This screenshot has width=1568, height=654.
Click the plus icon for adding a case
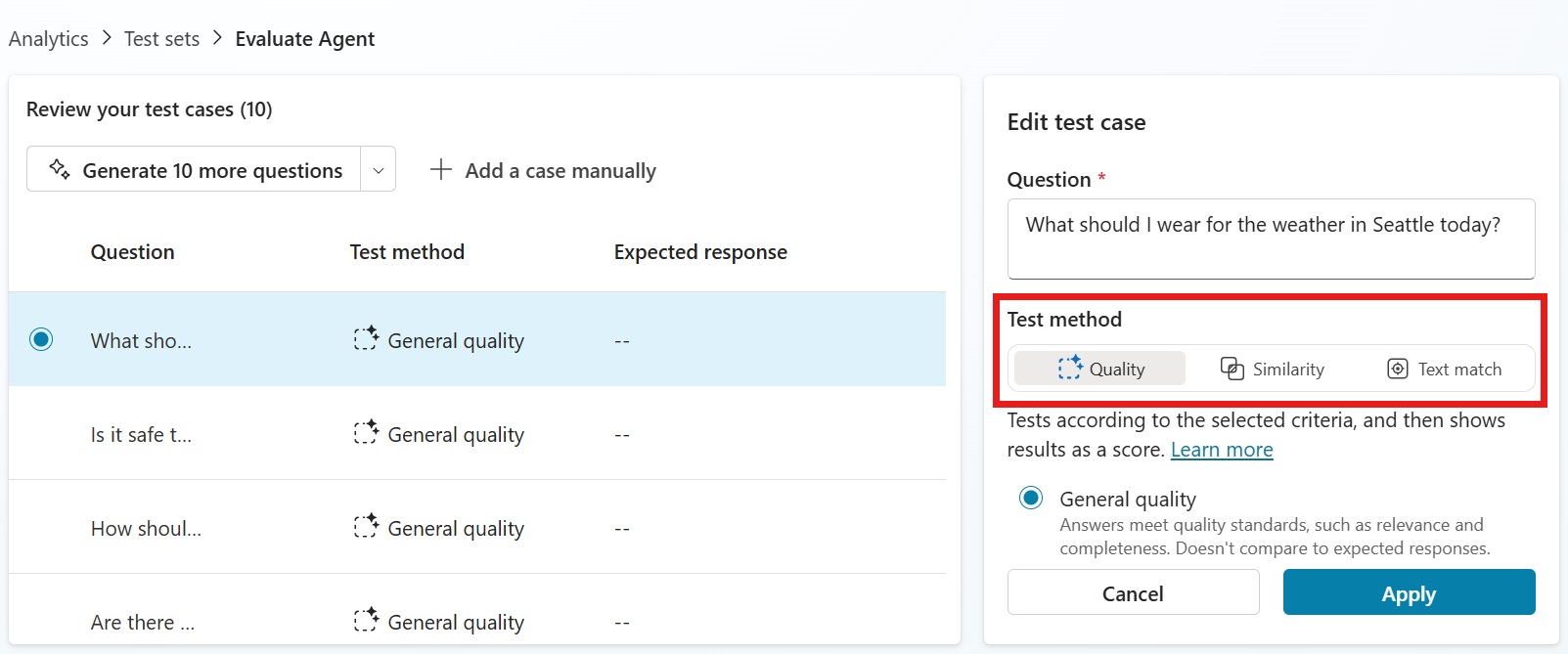coord(441,169)
